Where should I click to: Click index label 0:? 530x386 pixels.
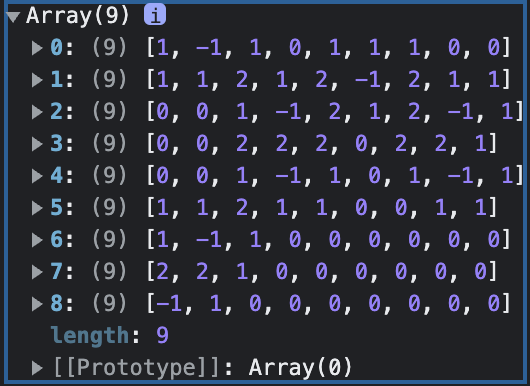point(62,47)
